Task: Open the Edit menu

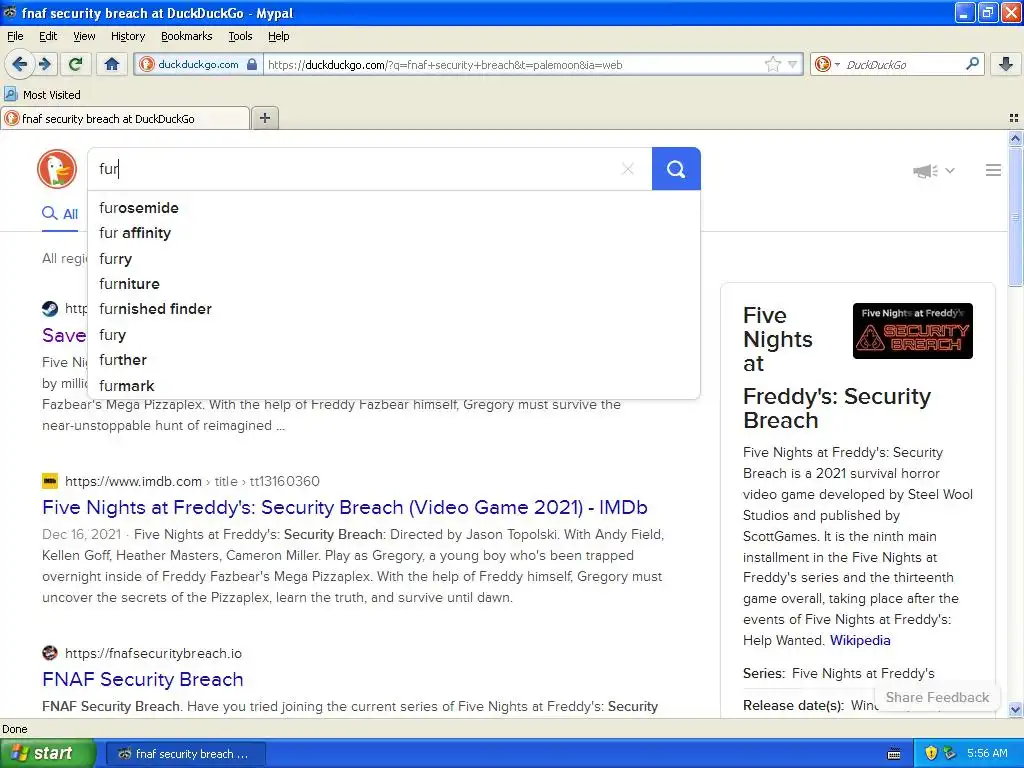Action: [x=48, y=36]
